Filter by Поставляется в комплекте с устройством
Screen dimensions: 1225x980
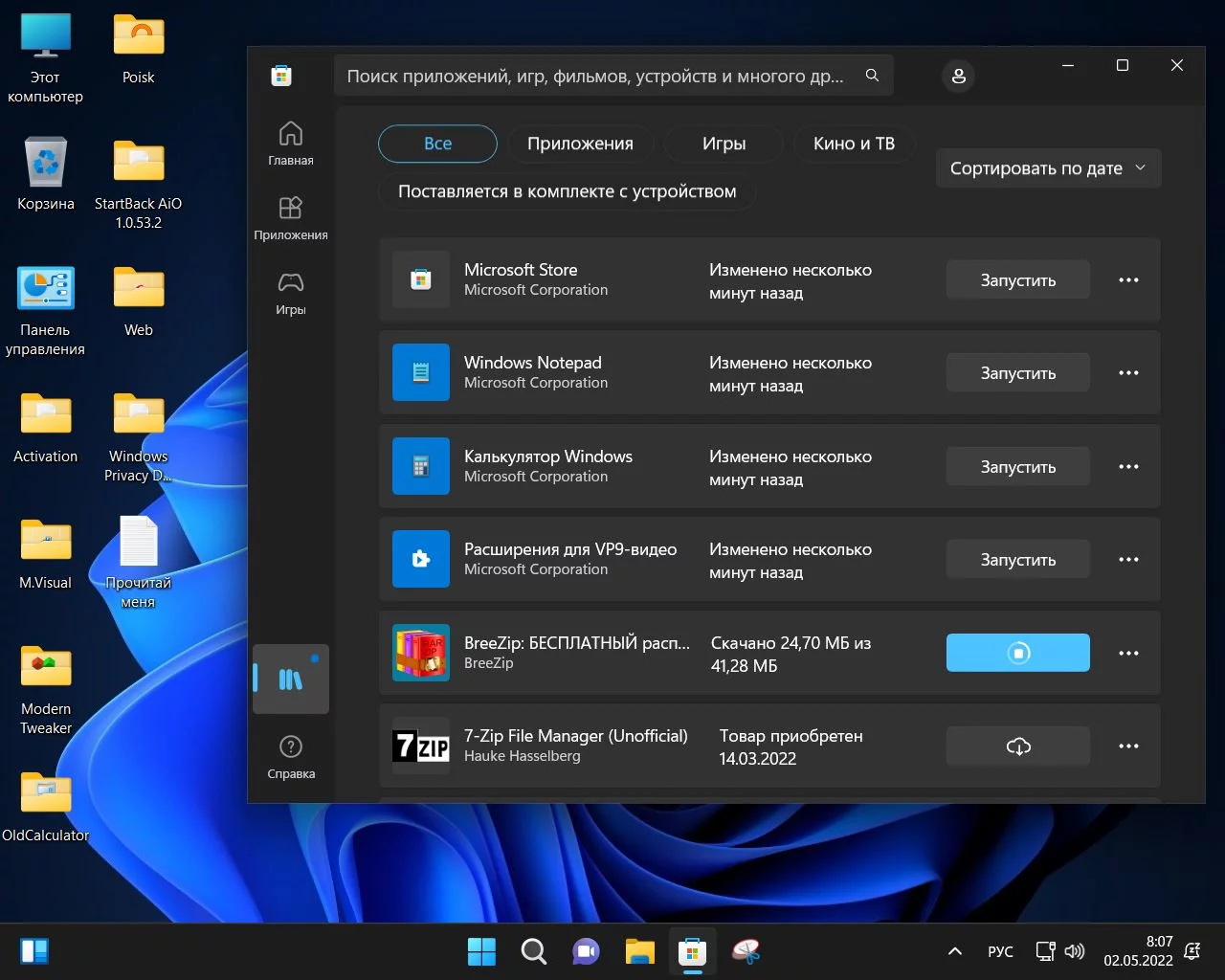click(567, 191)
